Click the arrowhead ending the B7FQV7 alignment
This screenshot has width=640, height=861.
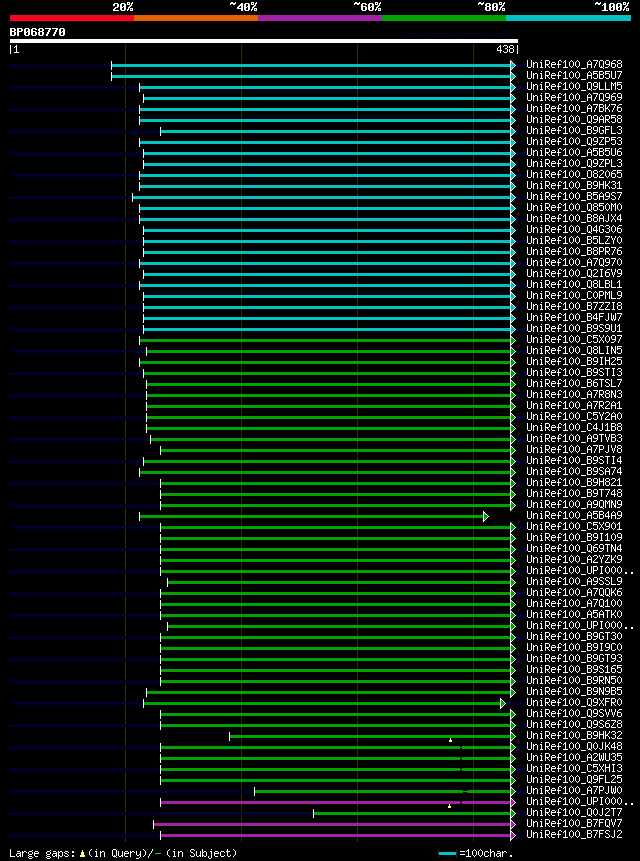point(513,824)
